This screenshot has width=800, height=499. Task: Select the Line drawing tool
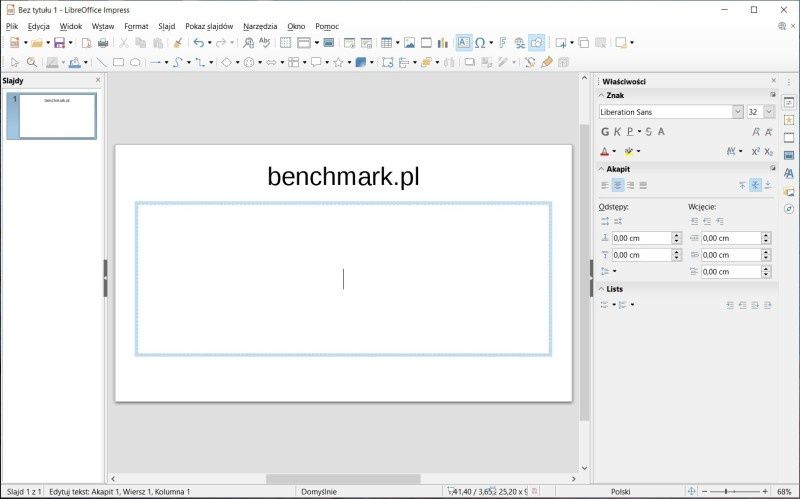pos(102,62)
